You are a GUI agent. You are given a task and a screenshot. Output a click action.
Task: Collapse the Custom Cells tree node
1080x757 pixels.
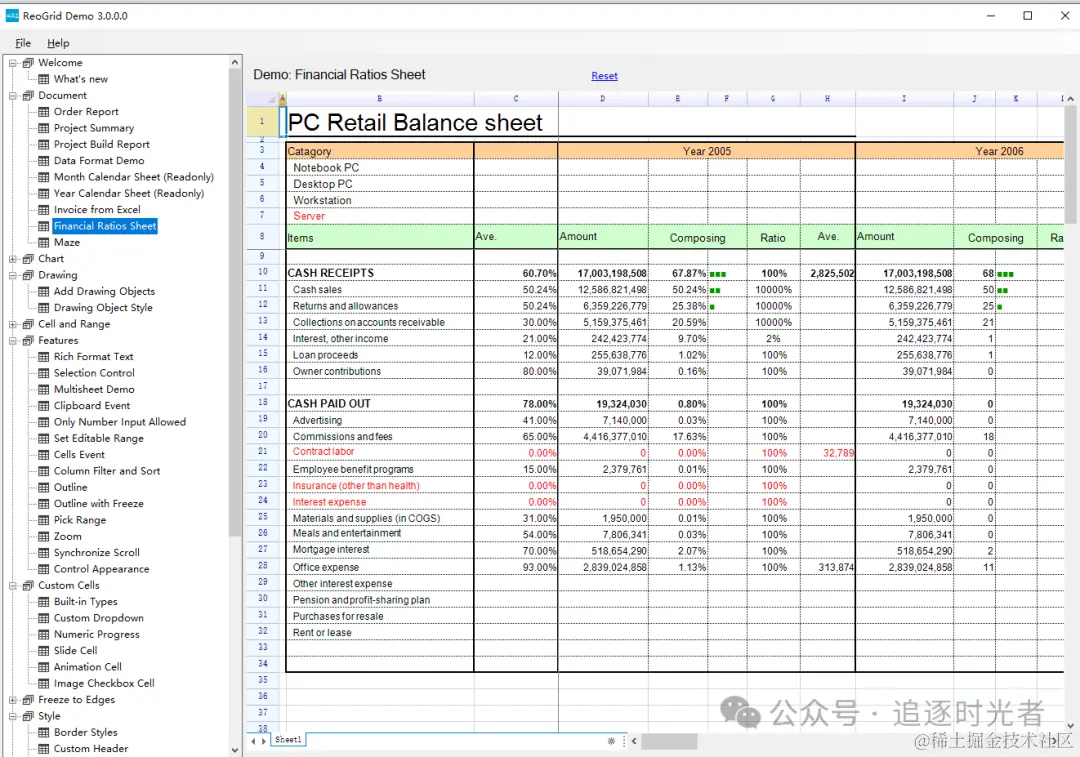coord(13,585)
